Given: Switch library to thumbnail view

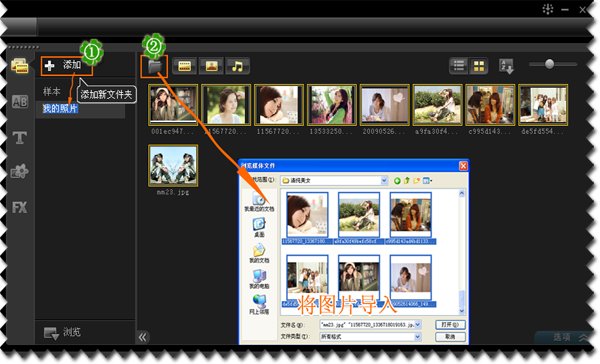Looking at the screenshot, I should 479,66.
